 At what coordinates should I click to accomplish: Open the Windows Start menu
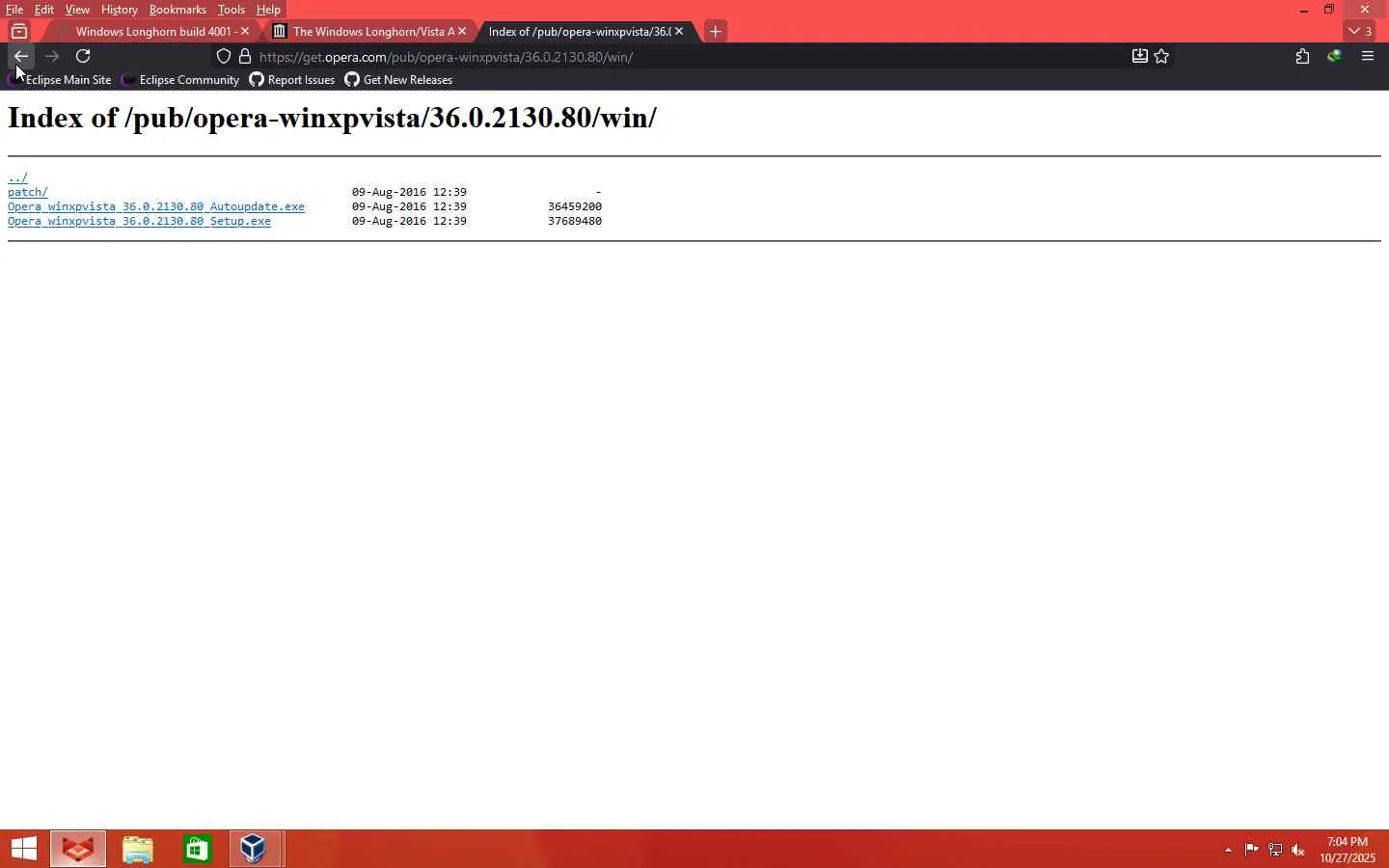[23, 849]
